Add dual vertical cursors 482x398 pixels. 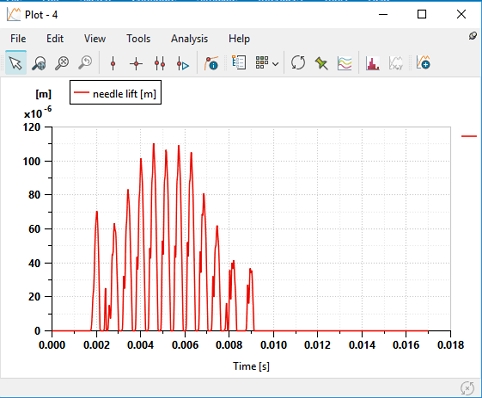tap(160, 63)
